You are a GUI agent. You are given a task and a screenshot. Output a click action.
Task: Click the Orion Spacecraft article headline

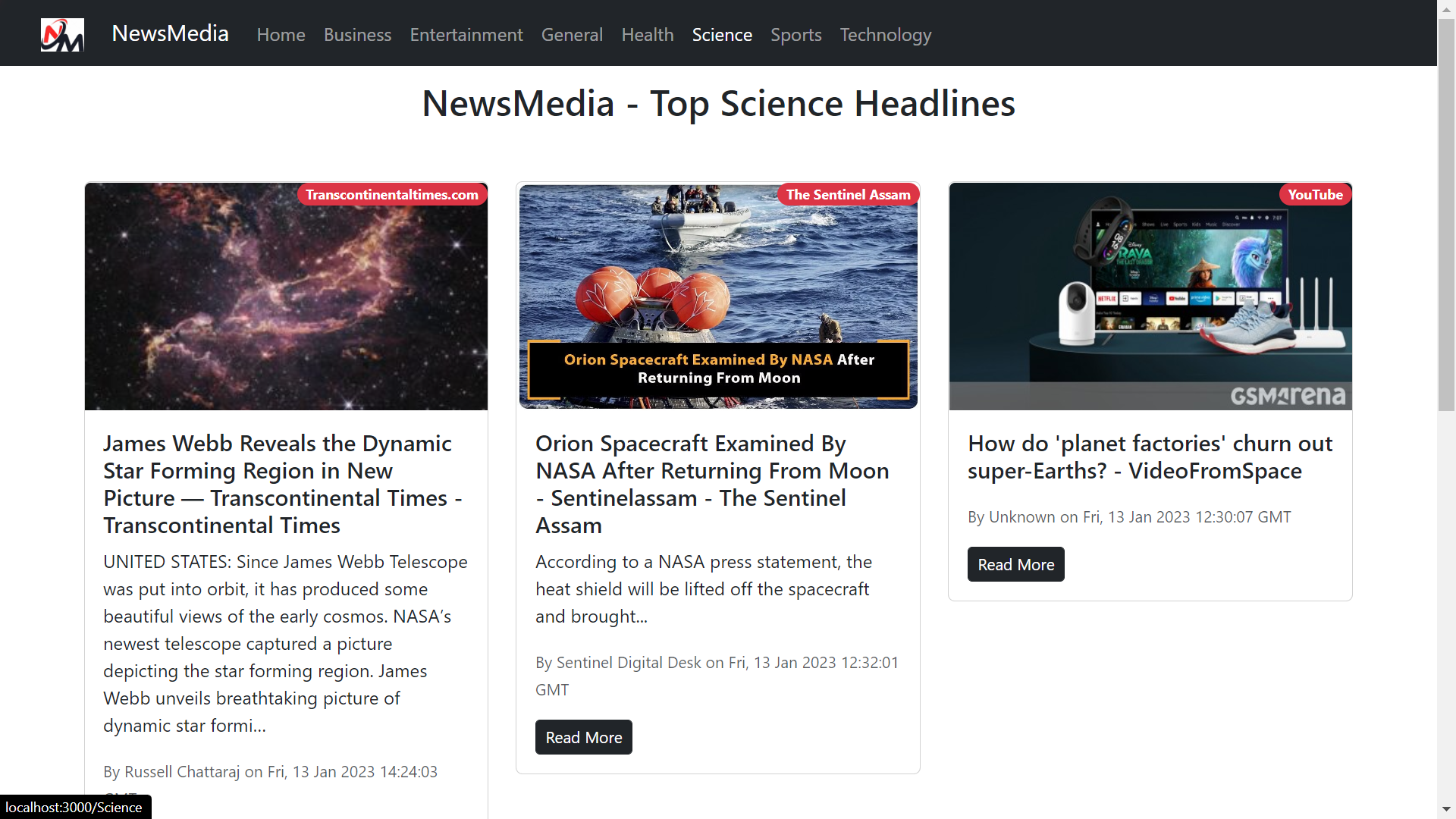coord(712,484)
